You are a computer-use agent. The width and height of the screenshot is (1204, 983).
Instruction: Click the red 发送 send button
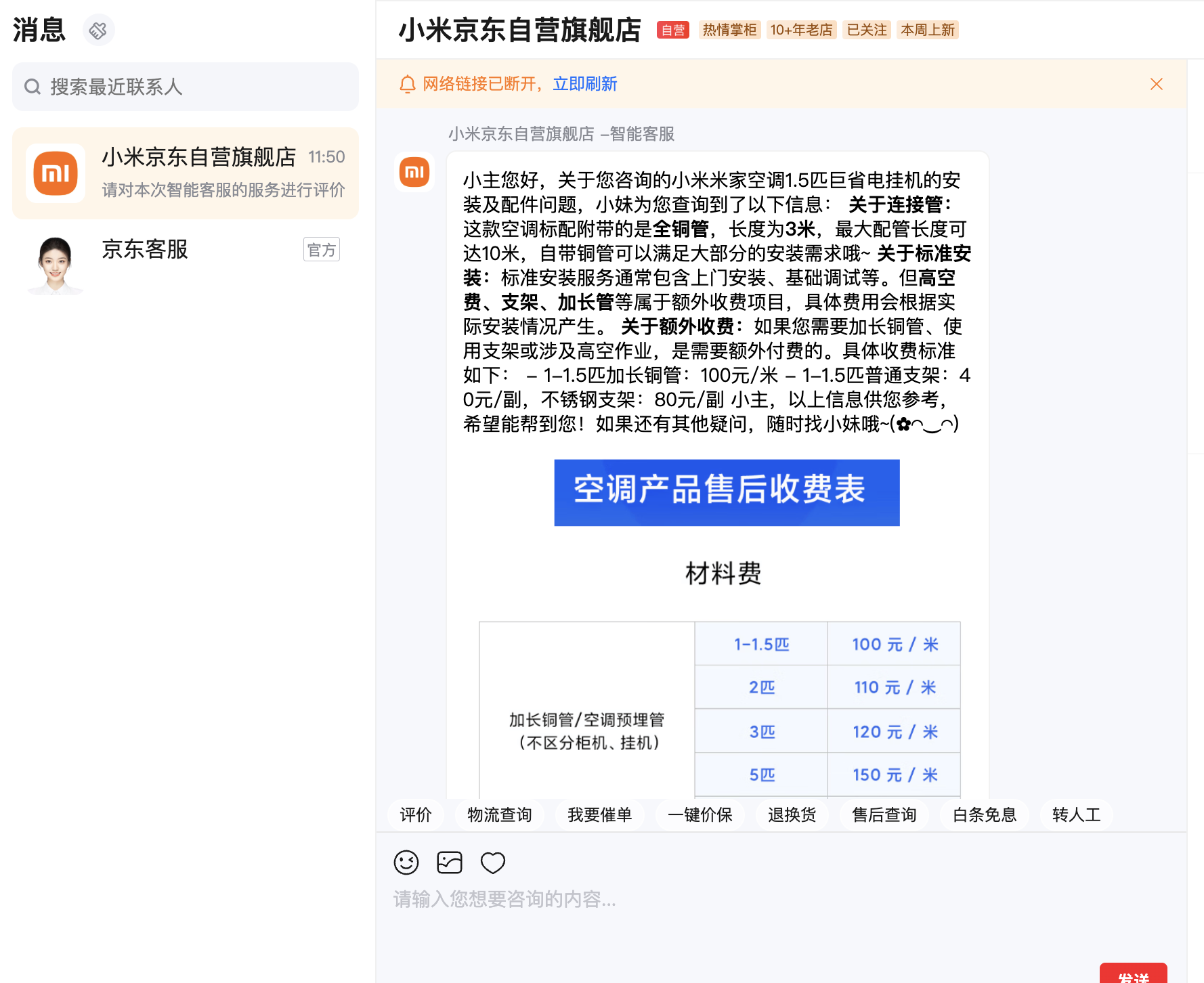[x=1134, y=973]
